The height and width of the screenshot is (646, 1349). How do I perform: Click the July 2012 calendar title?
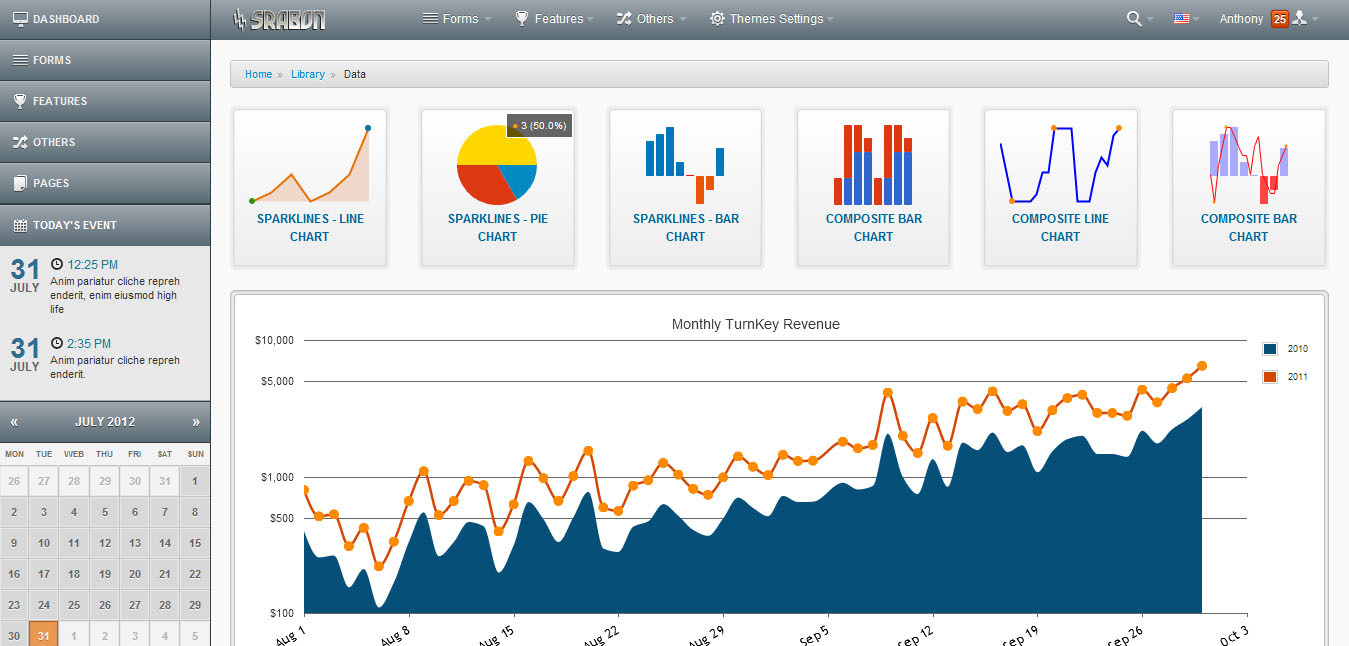(105, 422)
